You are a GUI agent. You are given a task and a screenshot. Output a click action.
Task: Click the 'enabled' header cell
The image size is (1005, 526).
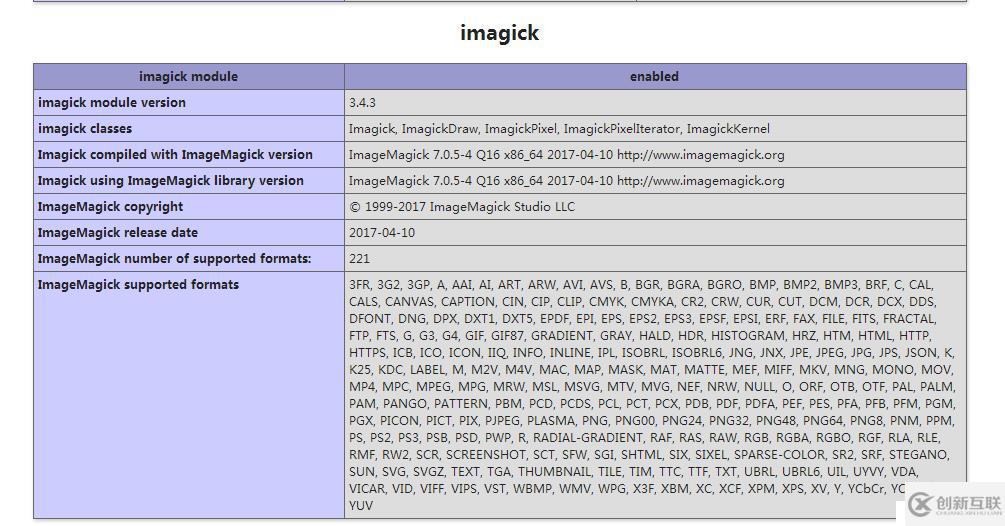click(x=654, y=76)
